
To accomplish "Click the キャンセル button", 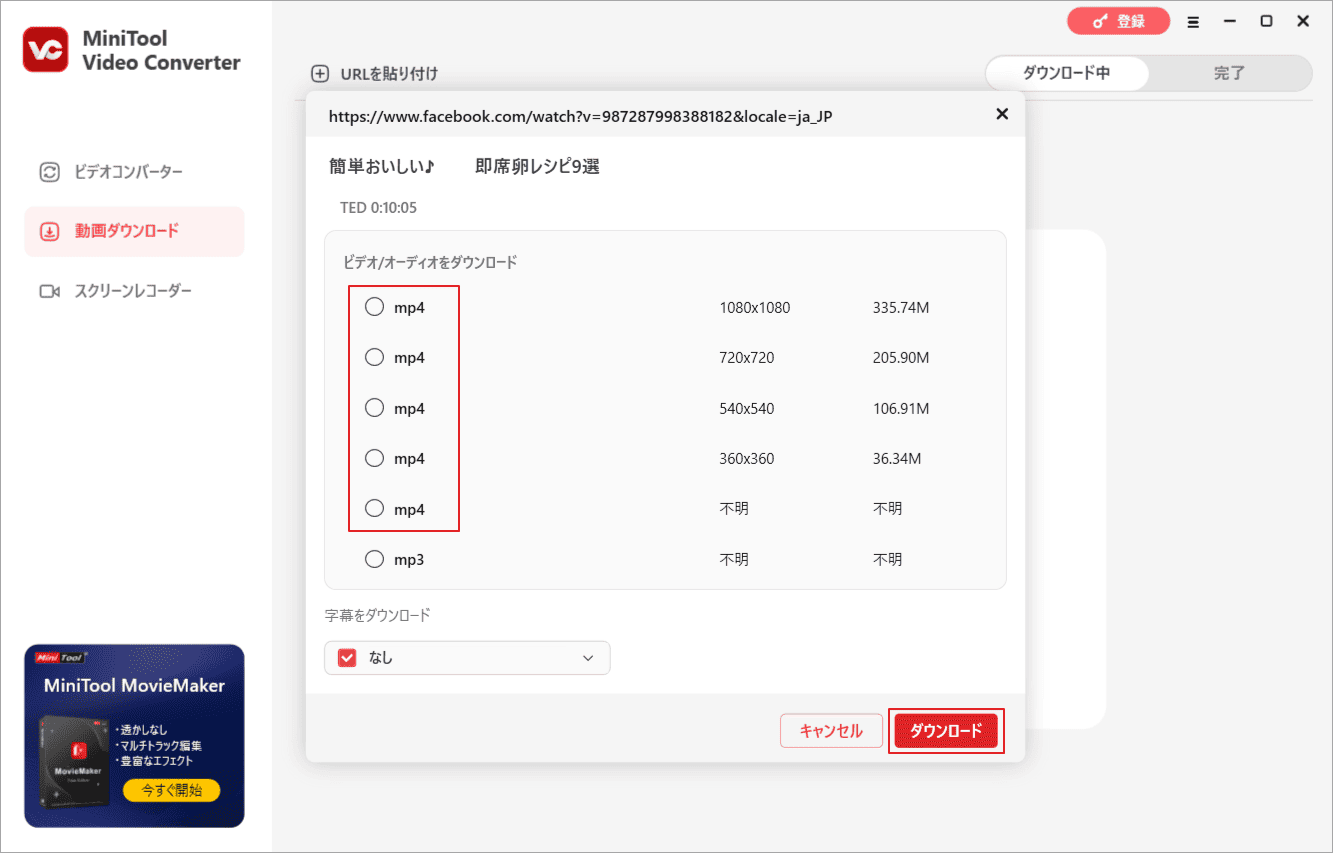I will (x=831, y=731).
